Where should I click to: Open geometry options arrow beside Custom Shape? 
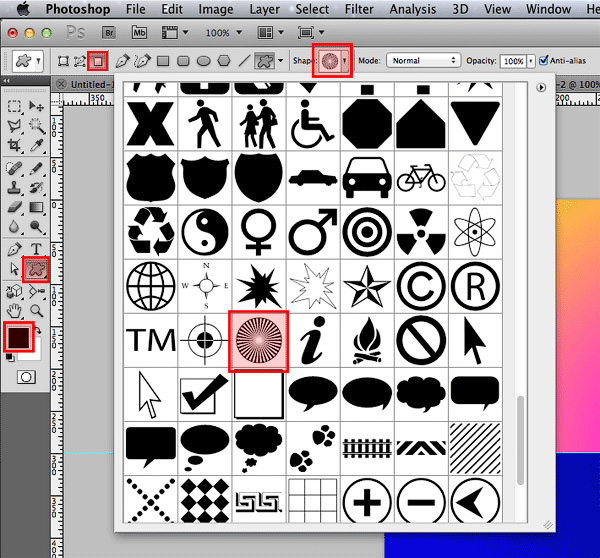[x=281, y=60]
